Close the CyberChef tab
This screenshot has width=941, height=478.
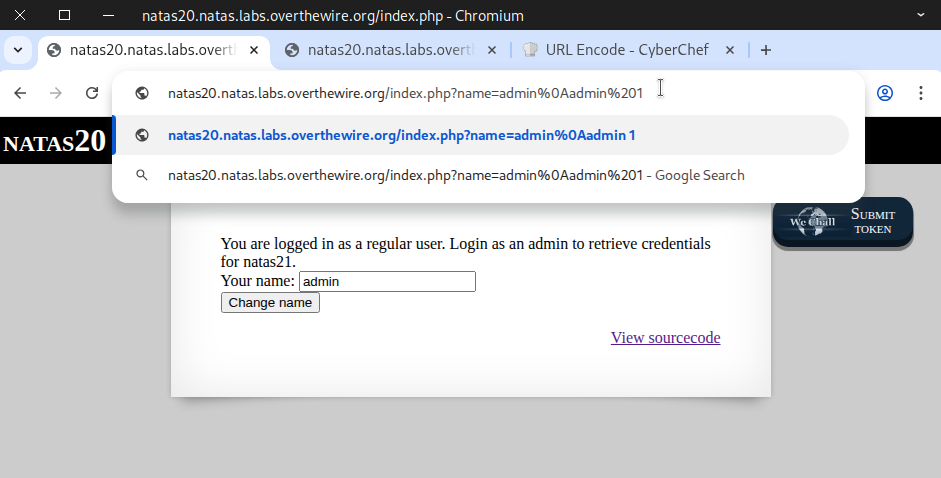[x=730, y=50]
